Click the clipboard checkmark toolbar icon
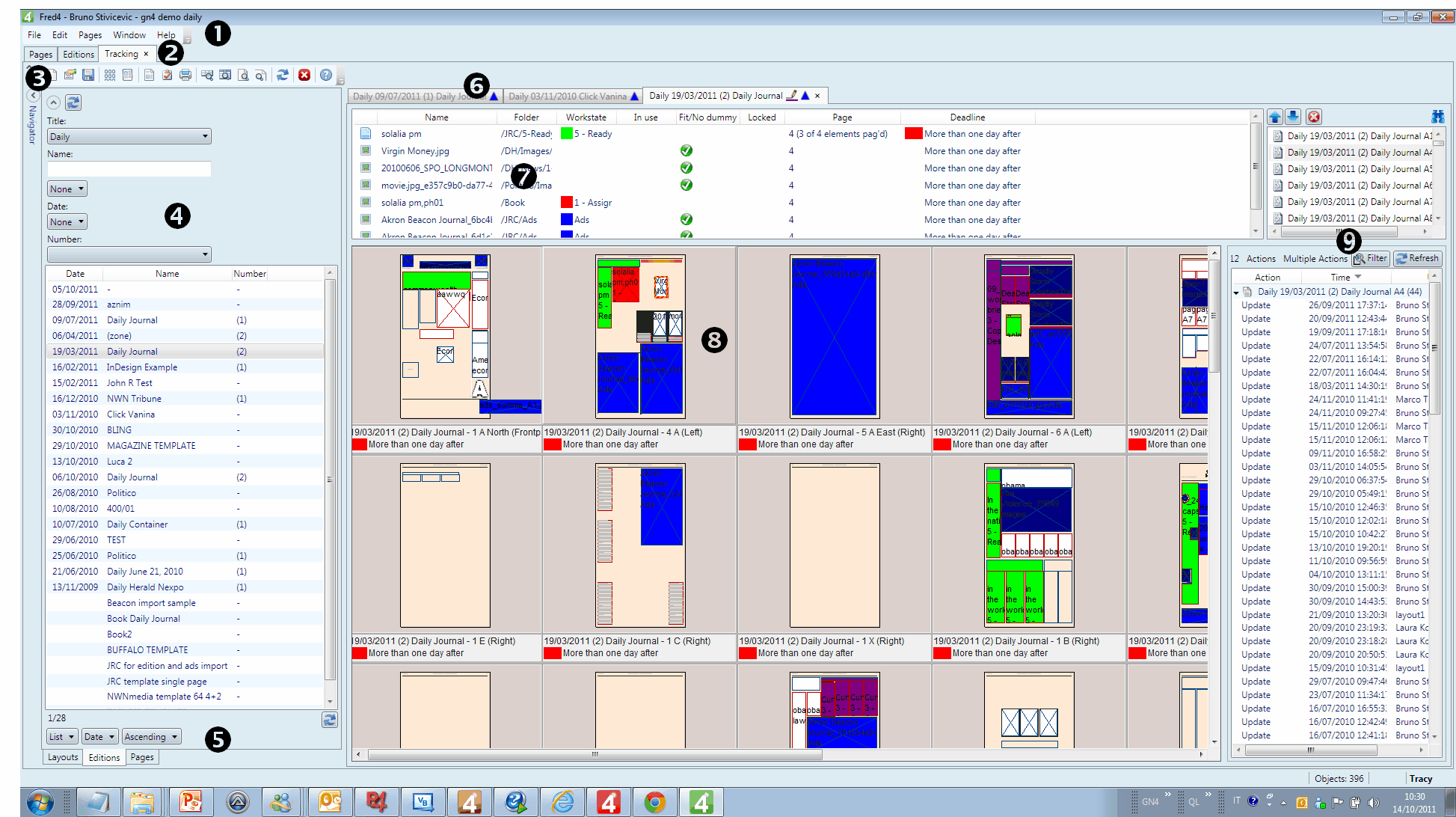The image size is (1456, 817). (x=167, y=75)
